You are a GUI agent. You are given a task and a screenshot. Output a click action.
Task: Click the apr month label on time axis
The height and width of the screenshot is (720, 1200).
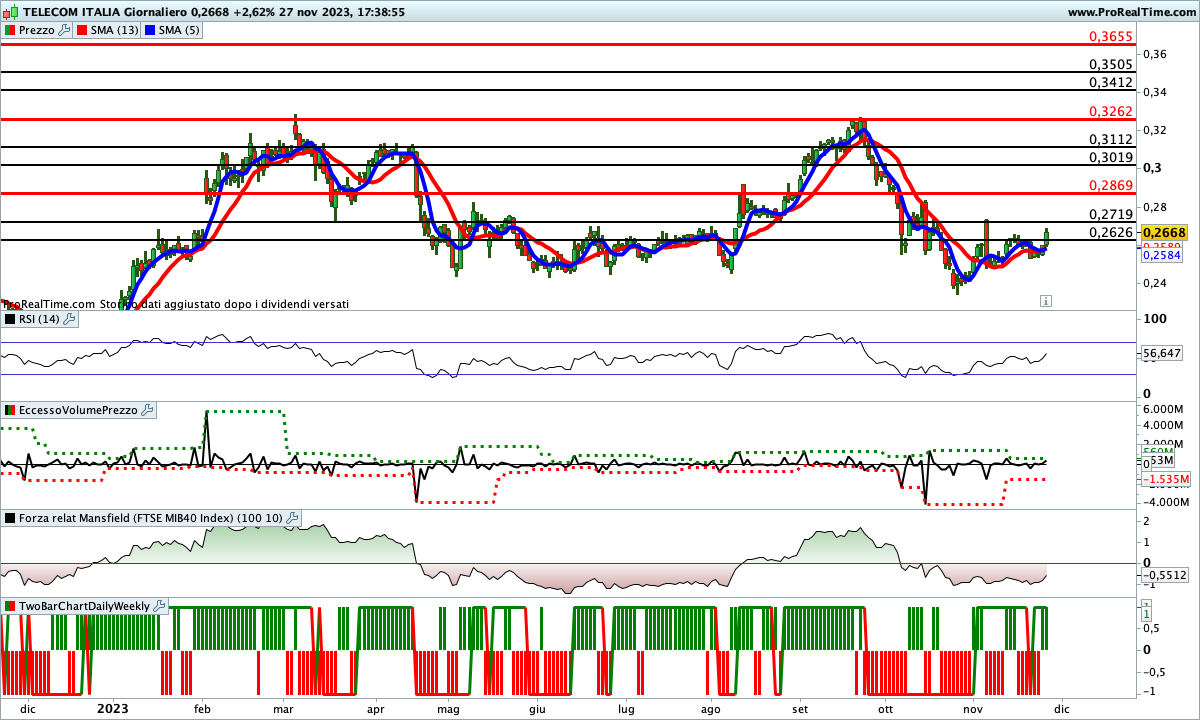[x=376, y=708]
